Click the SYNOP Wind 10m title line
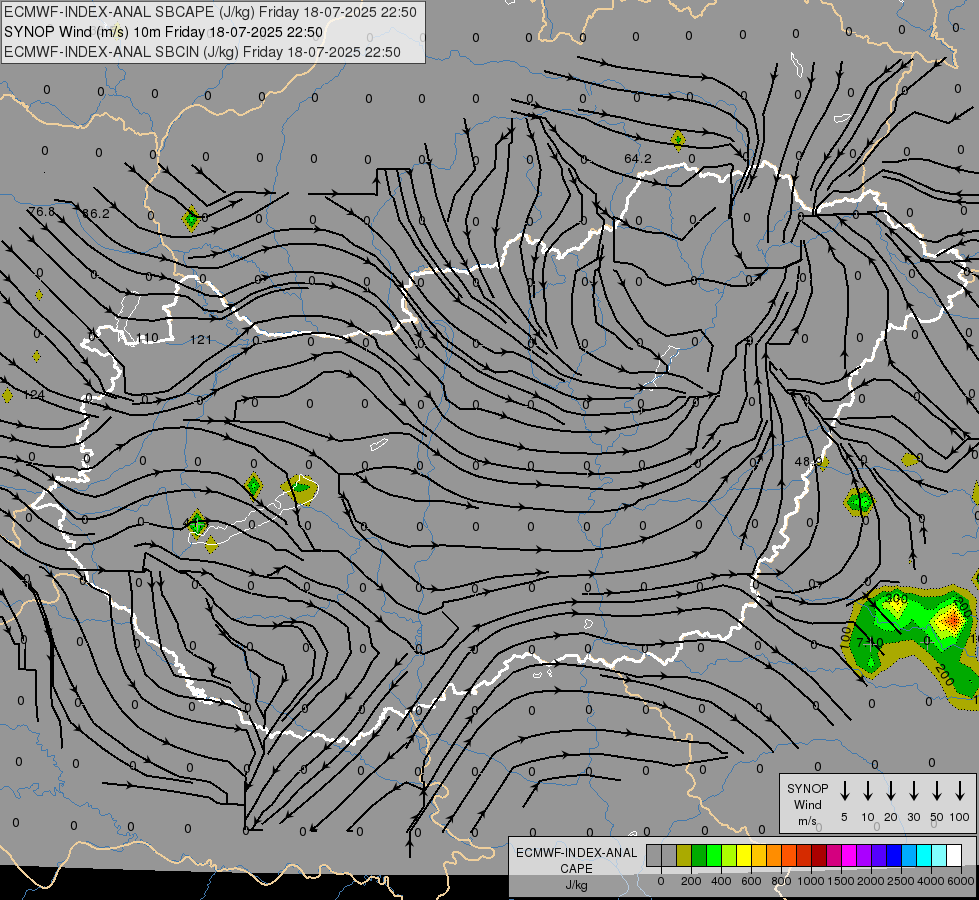The image size is (979, 900). click(163, 32)
